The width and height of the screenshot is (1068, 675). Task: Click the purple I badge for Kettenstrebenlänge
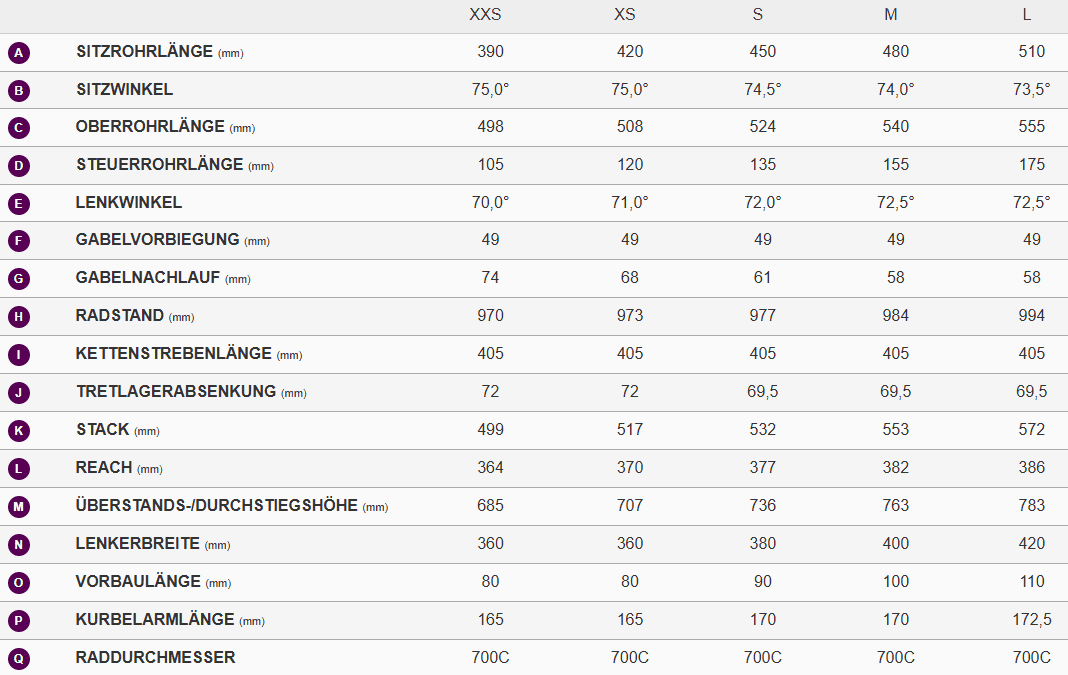coord(19,355)
